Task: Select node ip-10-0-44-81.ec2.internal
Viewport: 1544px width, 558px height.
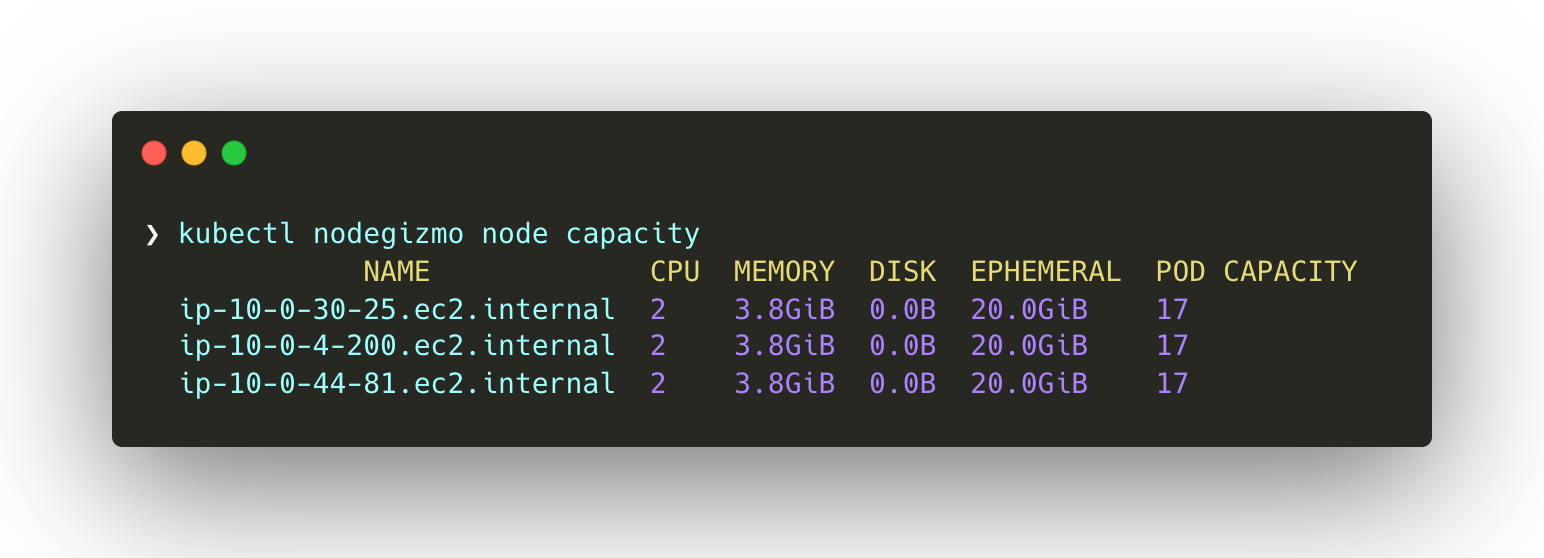Action: click(x=397, y=384)
